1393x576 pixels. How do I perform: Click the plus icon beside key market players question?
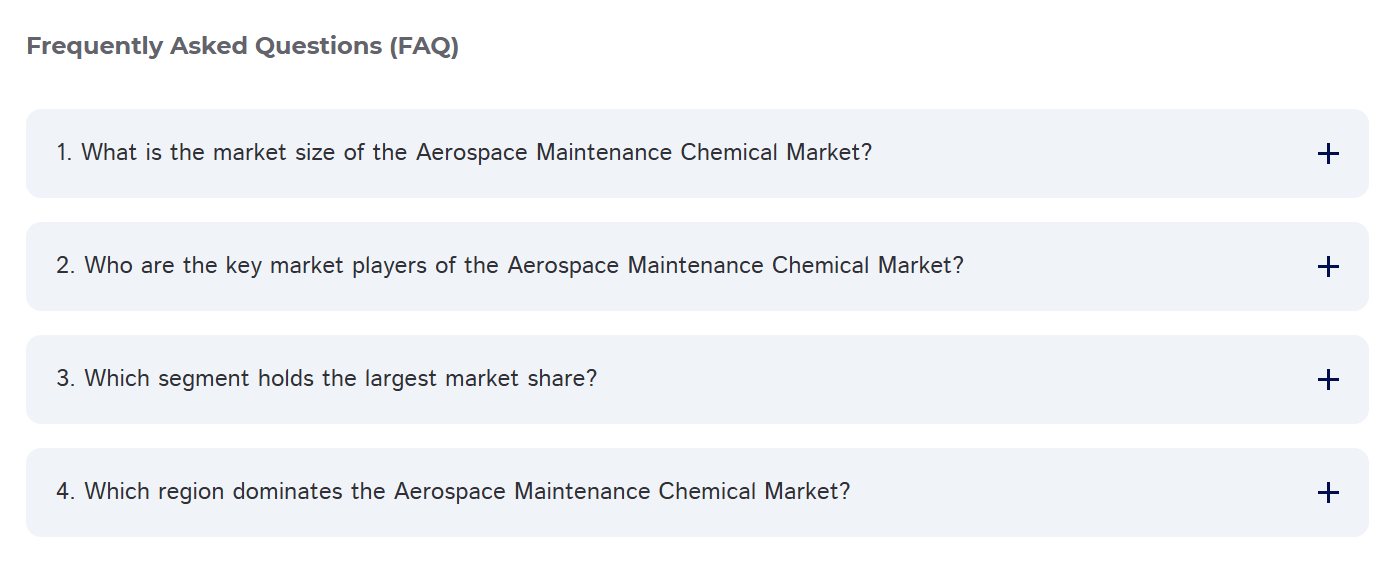(1328, 267)
